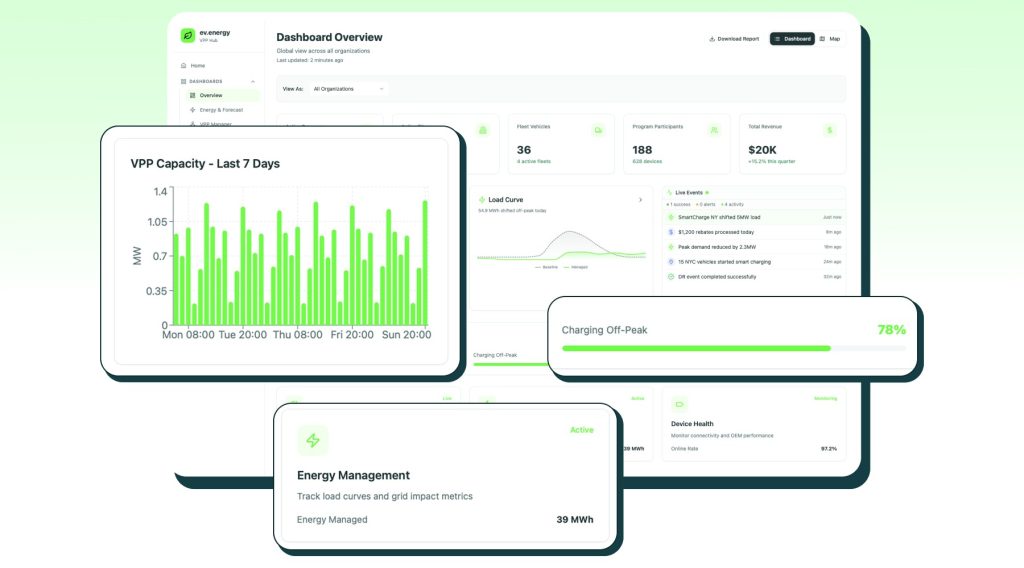Viewport: 1024px width, 568px height.
Task: Select Energy & Forecast in sidebar
Action: click(x=221, y=110)
